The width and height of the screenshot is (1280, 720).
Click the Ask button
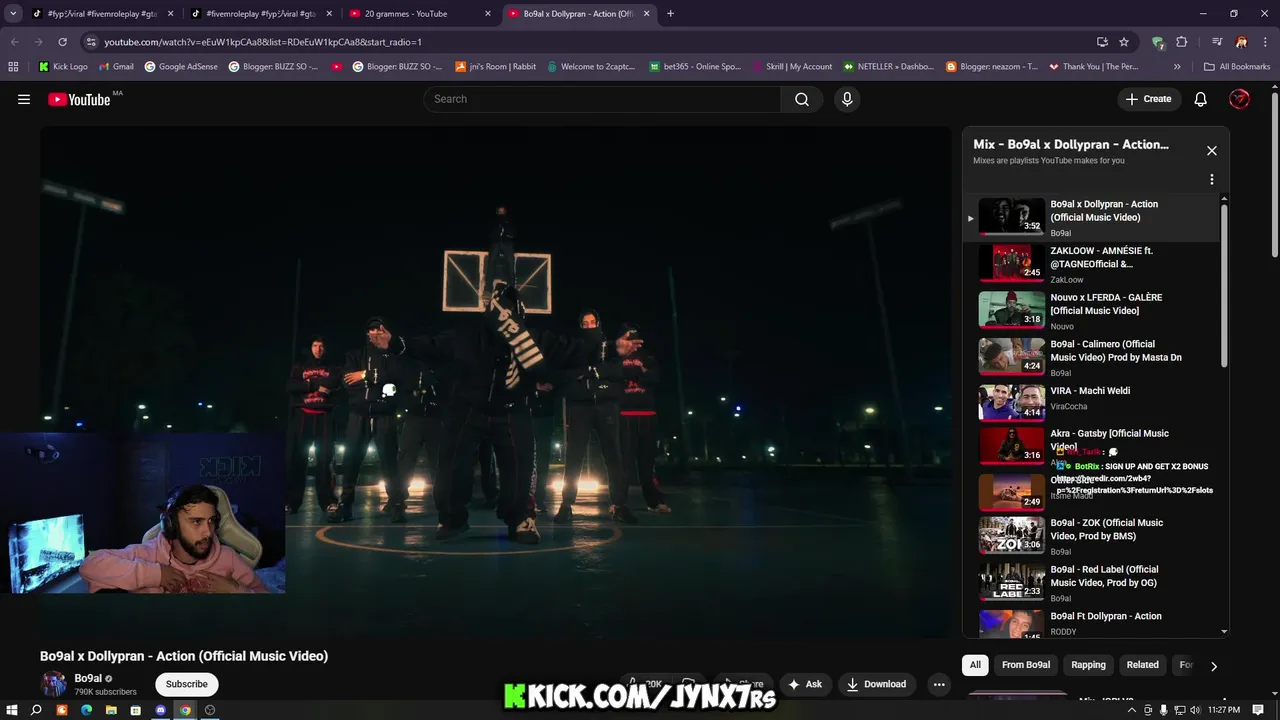[x=805, y=684]
